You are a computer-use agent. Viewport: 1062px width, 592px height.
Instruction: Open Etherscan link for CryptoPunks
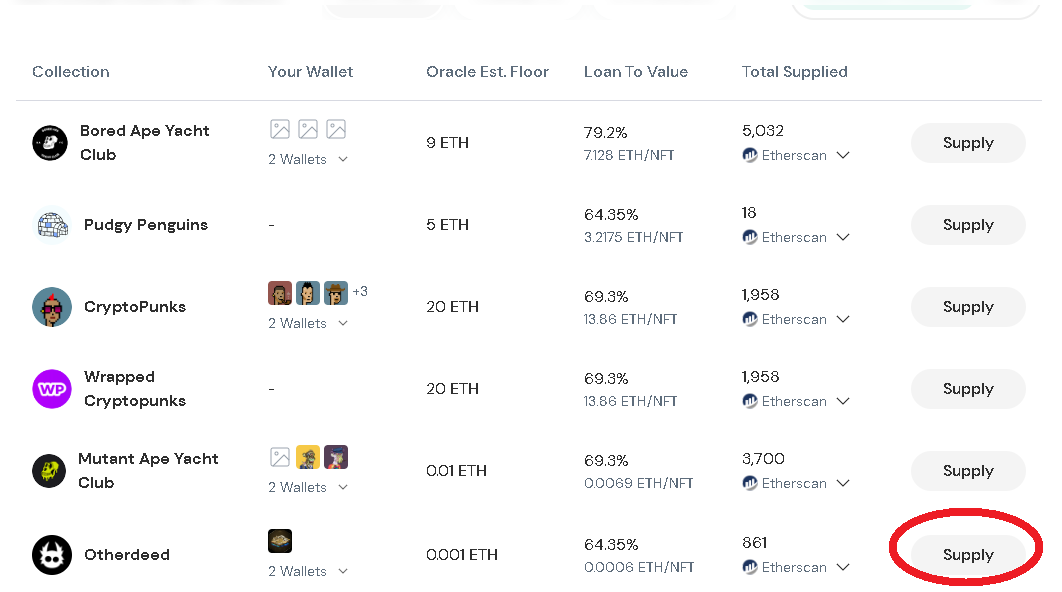[x=794, y=319]
